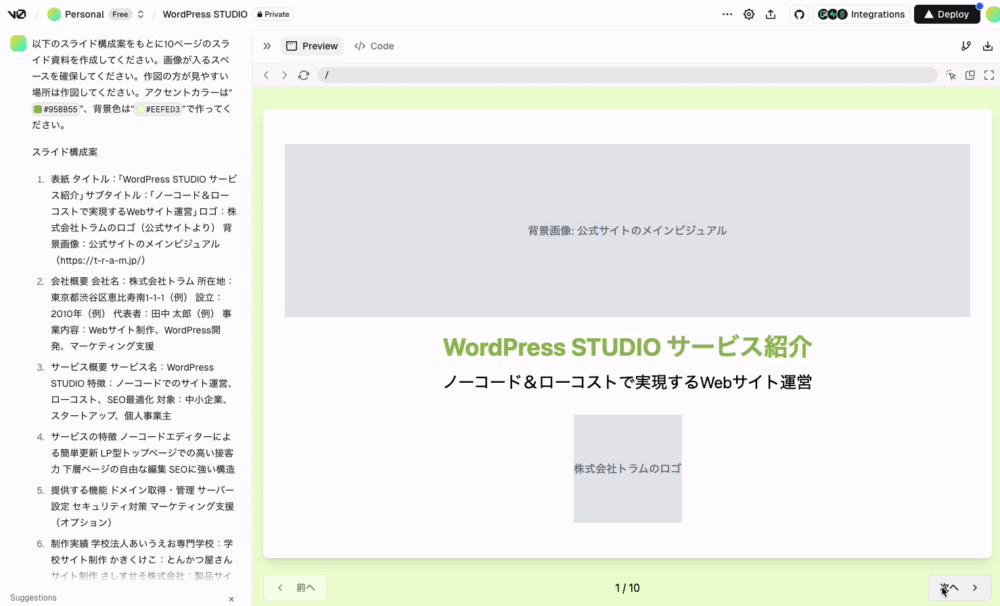Click the Suggestions label
The width and height of the screenshot is (1000, 606).
33,598
